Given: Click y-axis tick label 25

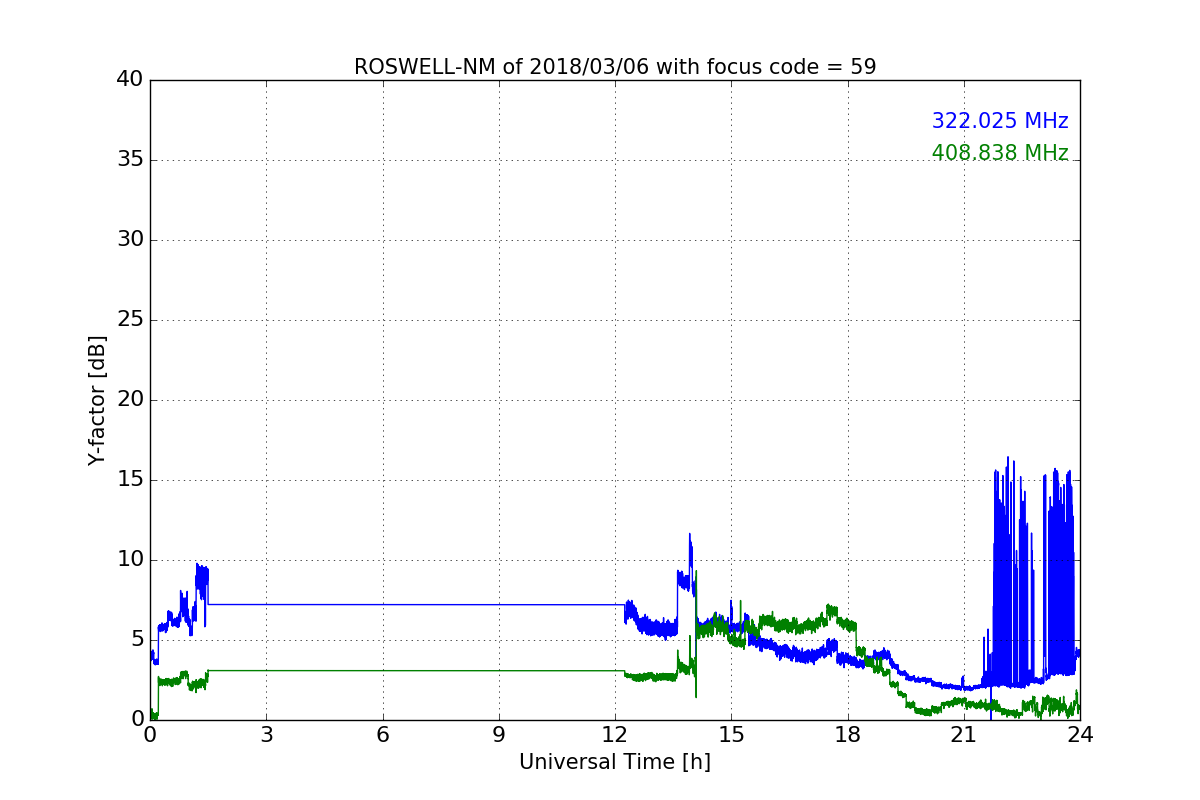Looking at the screenshot, I should point(129,320).
